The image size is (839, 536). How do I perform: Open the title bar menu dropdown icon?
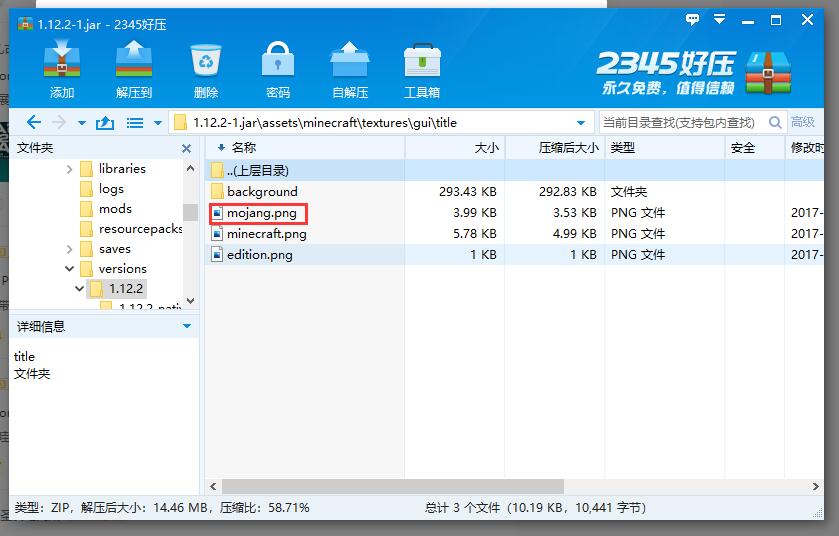click(720, 19)
